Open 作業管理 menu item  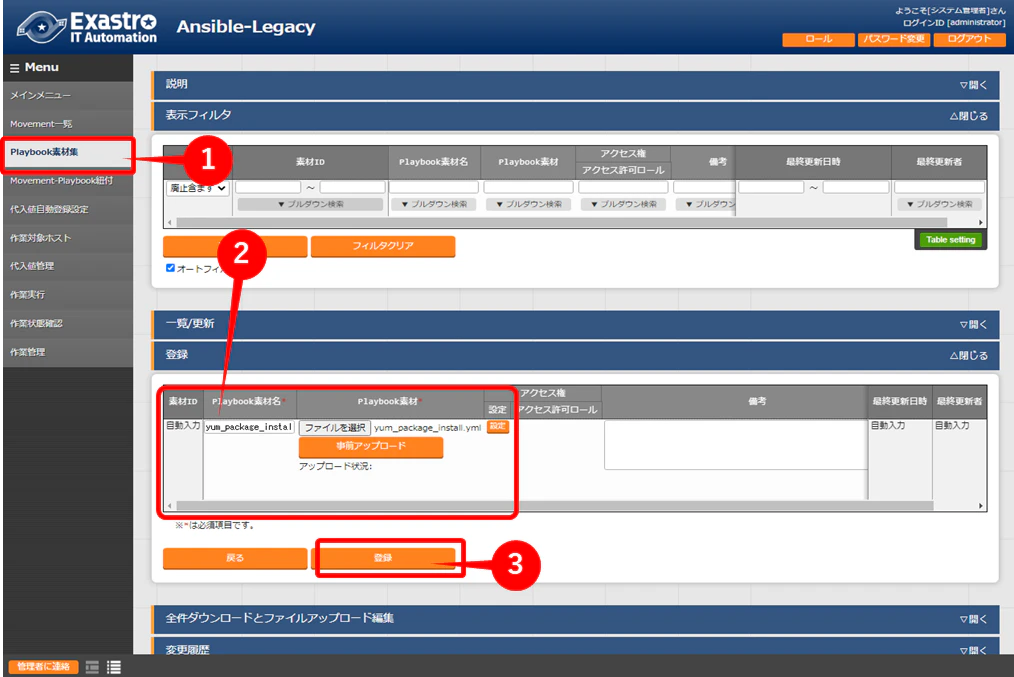68,352
